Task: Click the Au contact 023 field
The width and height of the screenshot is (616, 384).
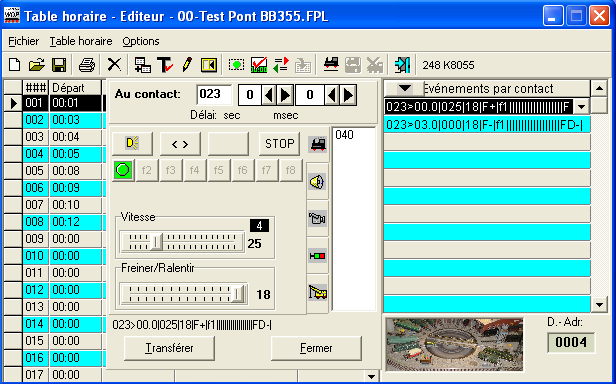Action: [x=214, y=94]
